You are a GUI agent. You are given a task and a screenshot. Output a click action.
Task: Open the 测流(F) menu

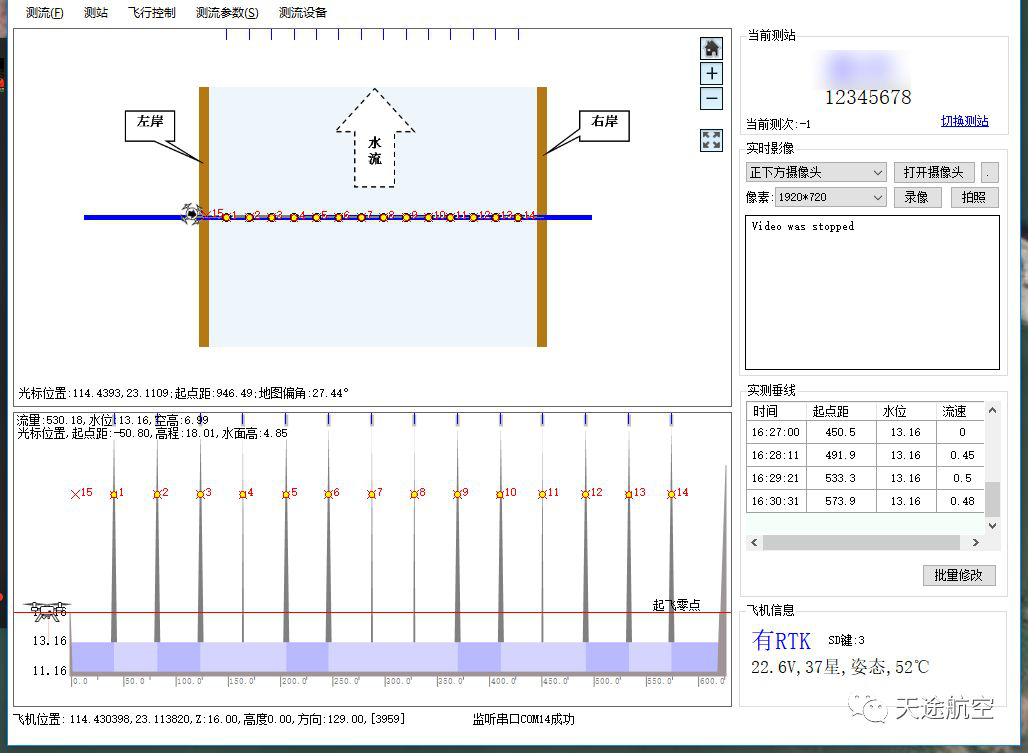click(x=44, y=13)
